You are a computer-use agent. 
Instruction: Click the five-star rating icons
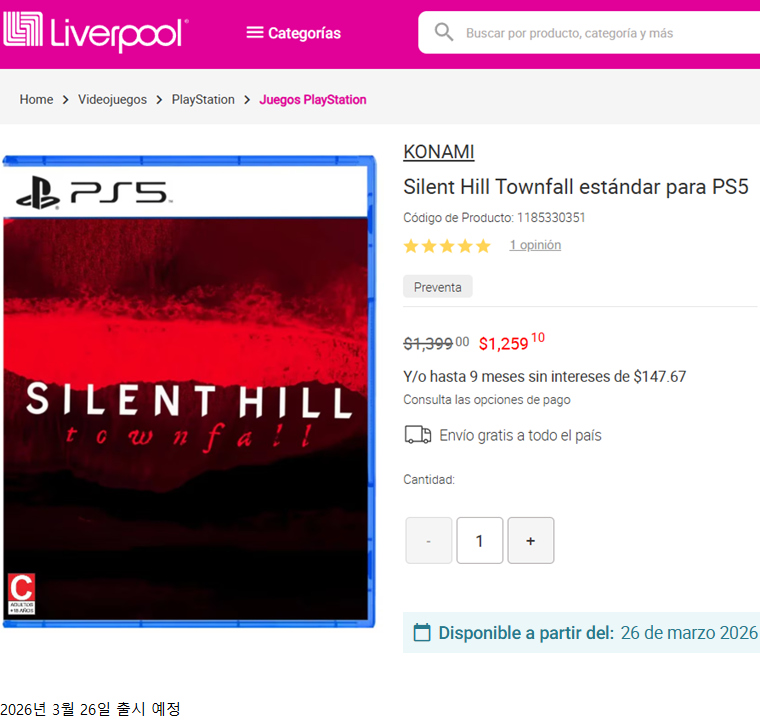pos(447,246)
